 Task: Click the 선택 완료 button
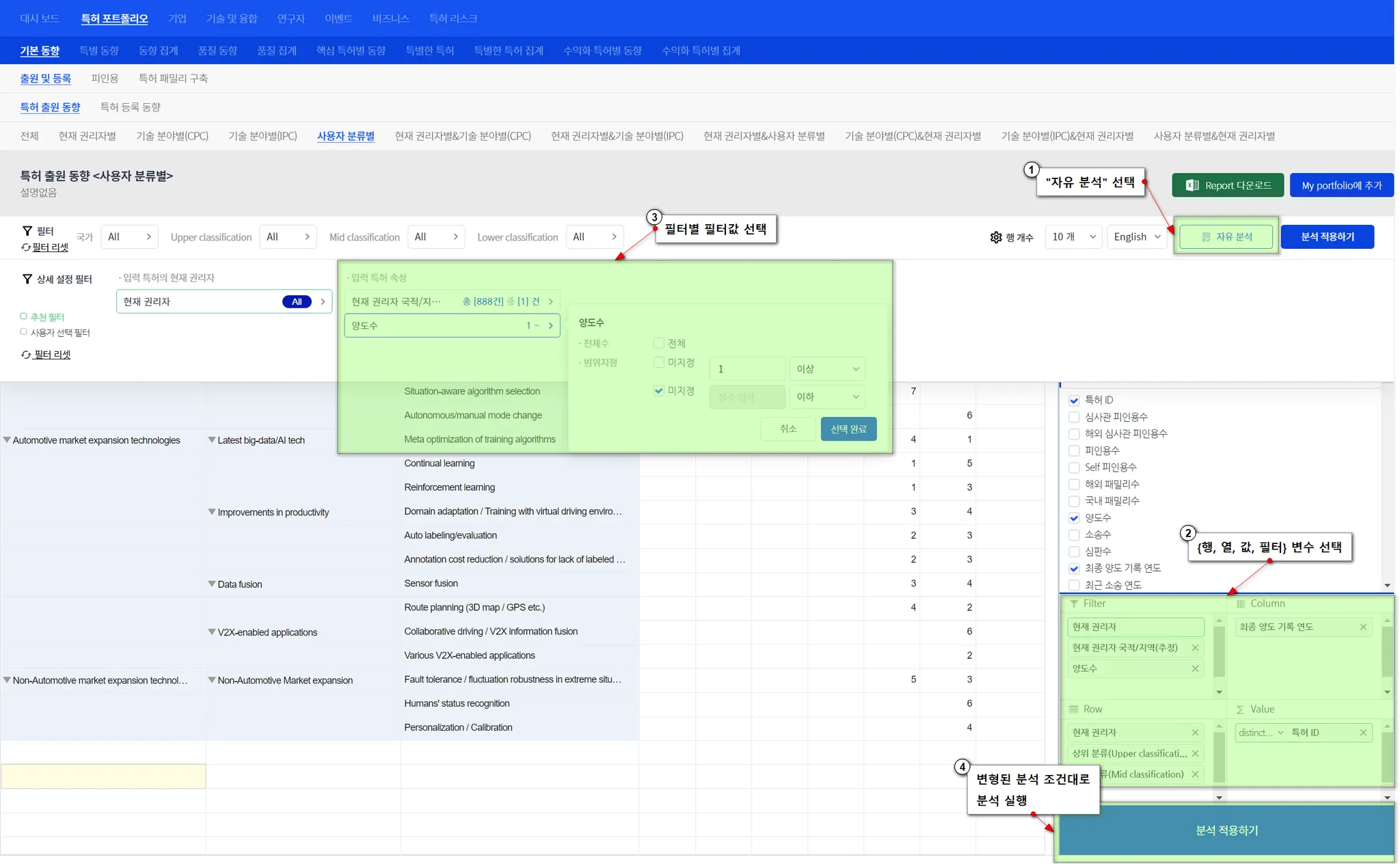848,429
